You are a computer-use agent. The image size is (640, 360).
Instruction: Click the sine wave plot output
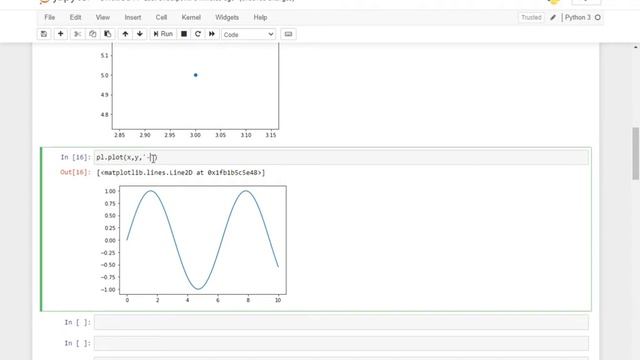pos(192,244)
